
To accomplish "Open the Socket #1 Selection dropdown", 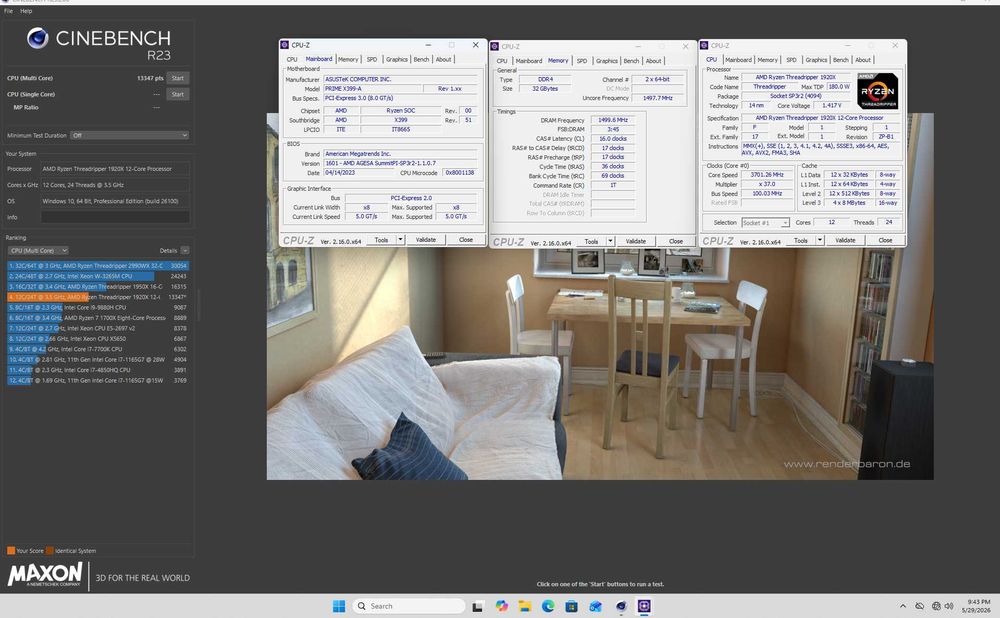I will (765, 223).
